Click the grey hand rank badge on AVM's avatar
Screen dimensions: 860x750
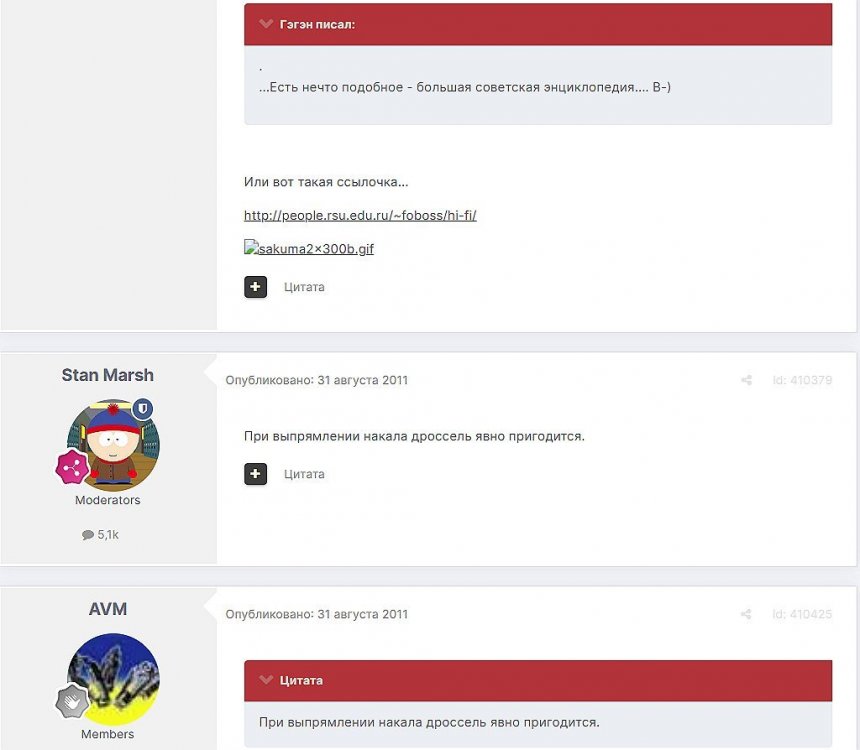(72, 701)
